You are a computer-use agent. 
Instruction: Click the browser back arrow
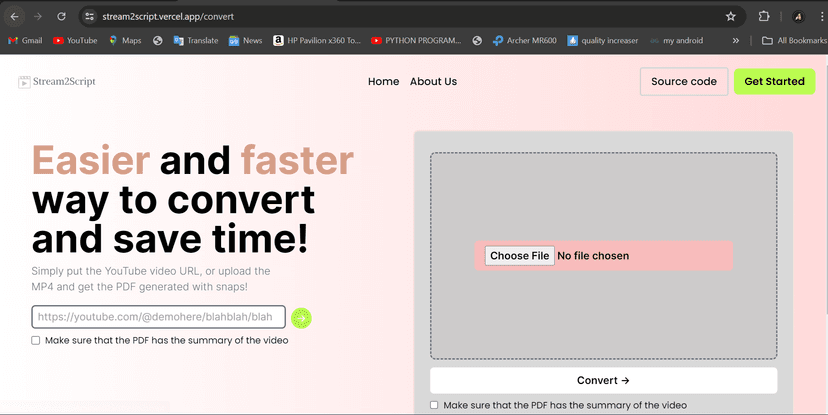14,16
